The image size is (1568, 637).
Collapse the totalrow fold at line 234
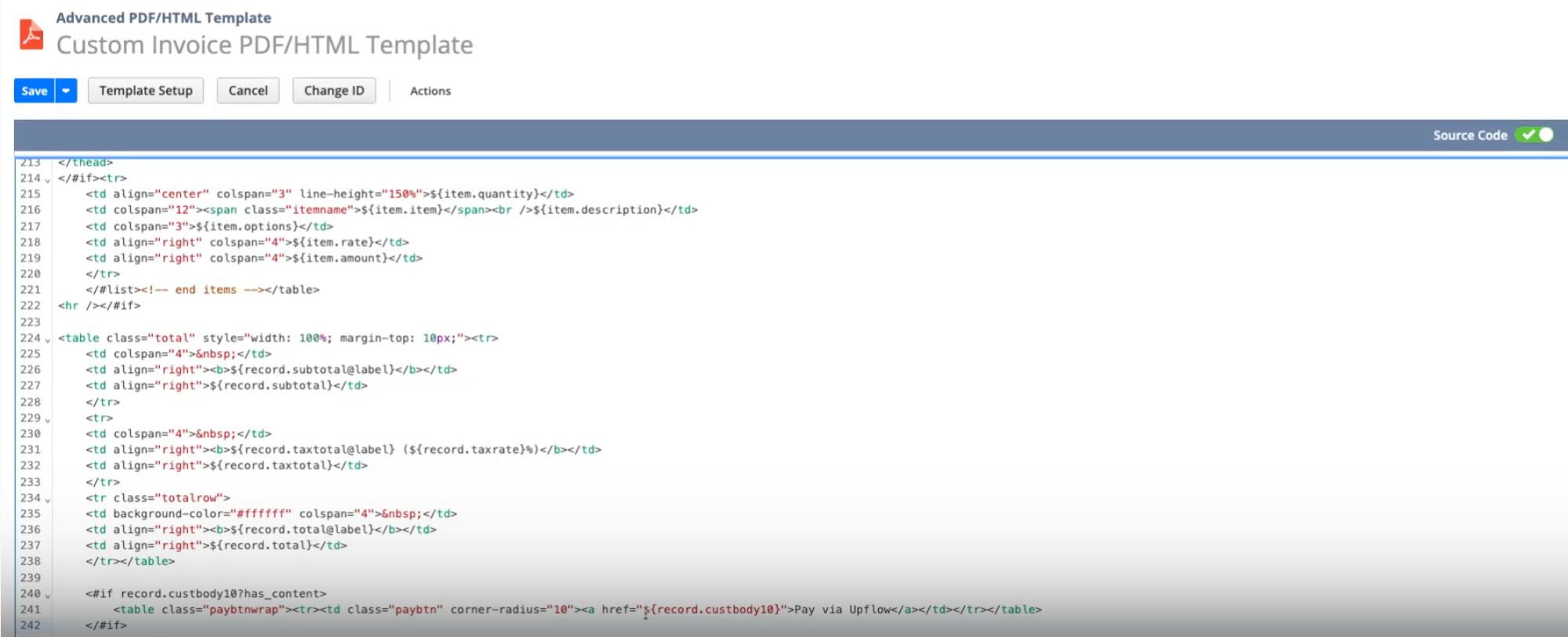tap(48, 500)
